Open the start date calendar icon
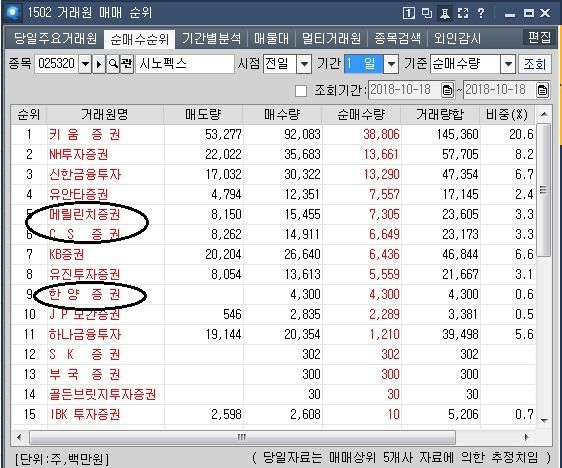The height and width of the screenshot is (468, 562). (447, 90)
